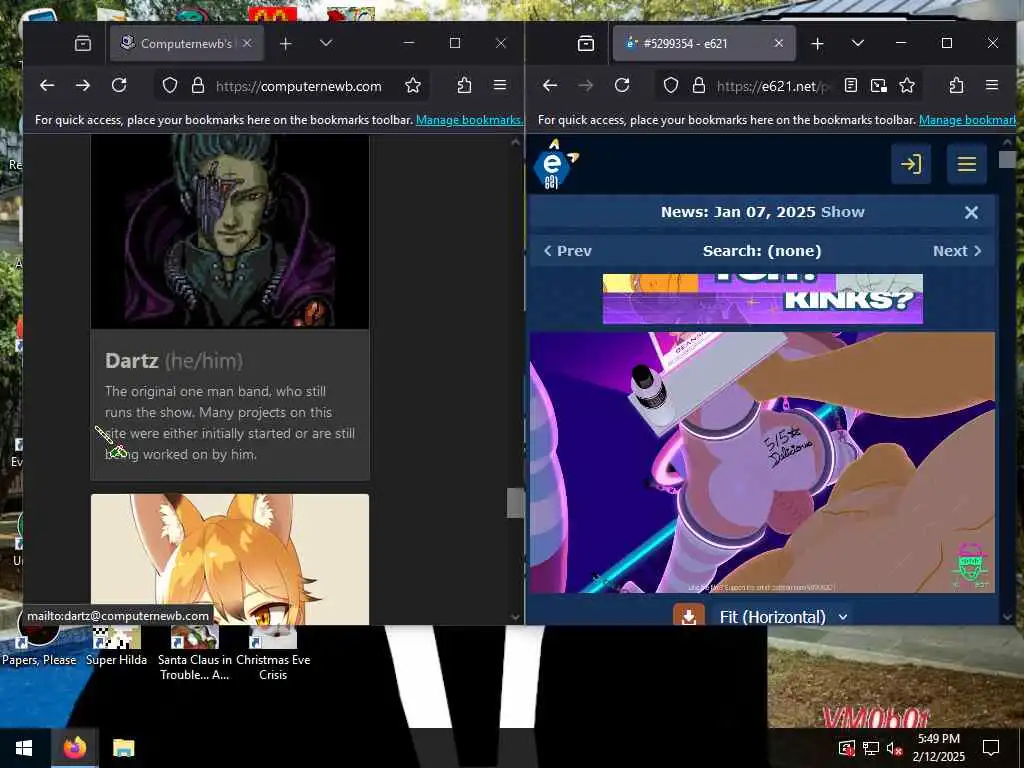Open the notification action center

991,748
